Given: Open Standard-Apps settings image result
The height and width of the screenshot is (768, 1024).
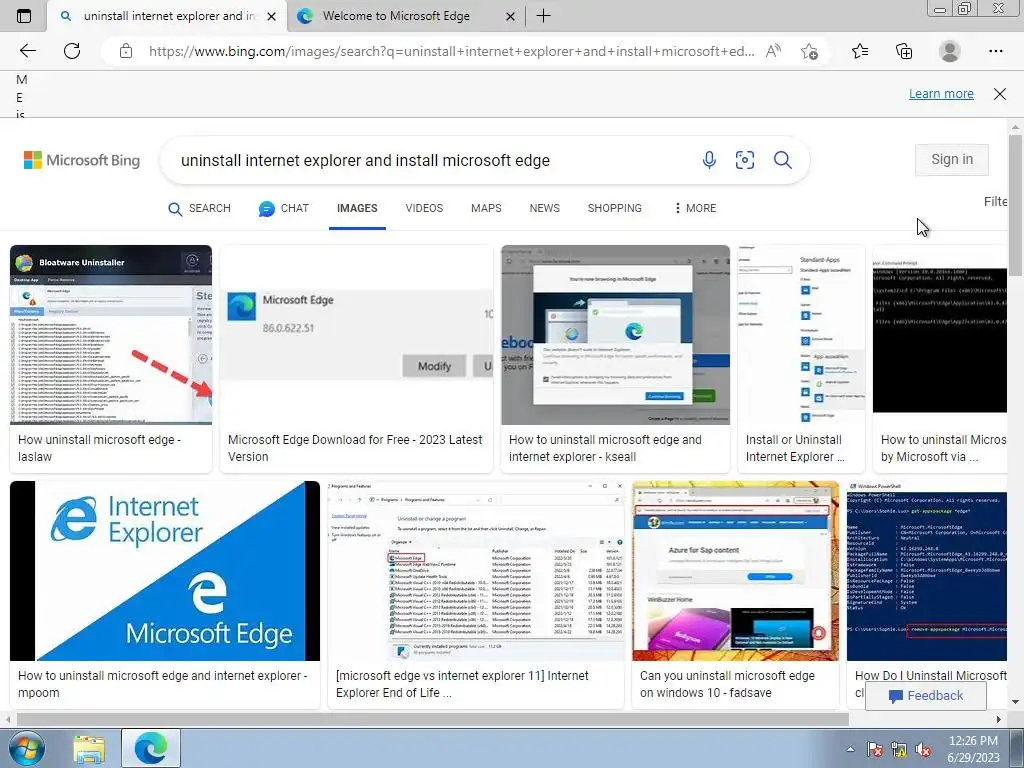Looking at the screenshot, I should pos(801,335).
